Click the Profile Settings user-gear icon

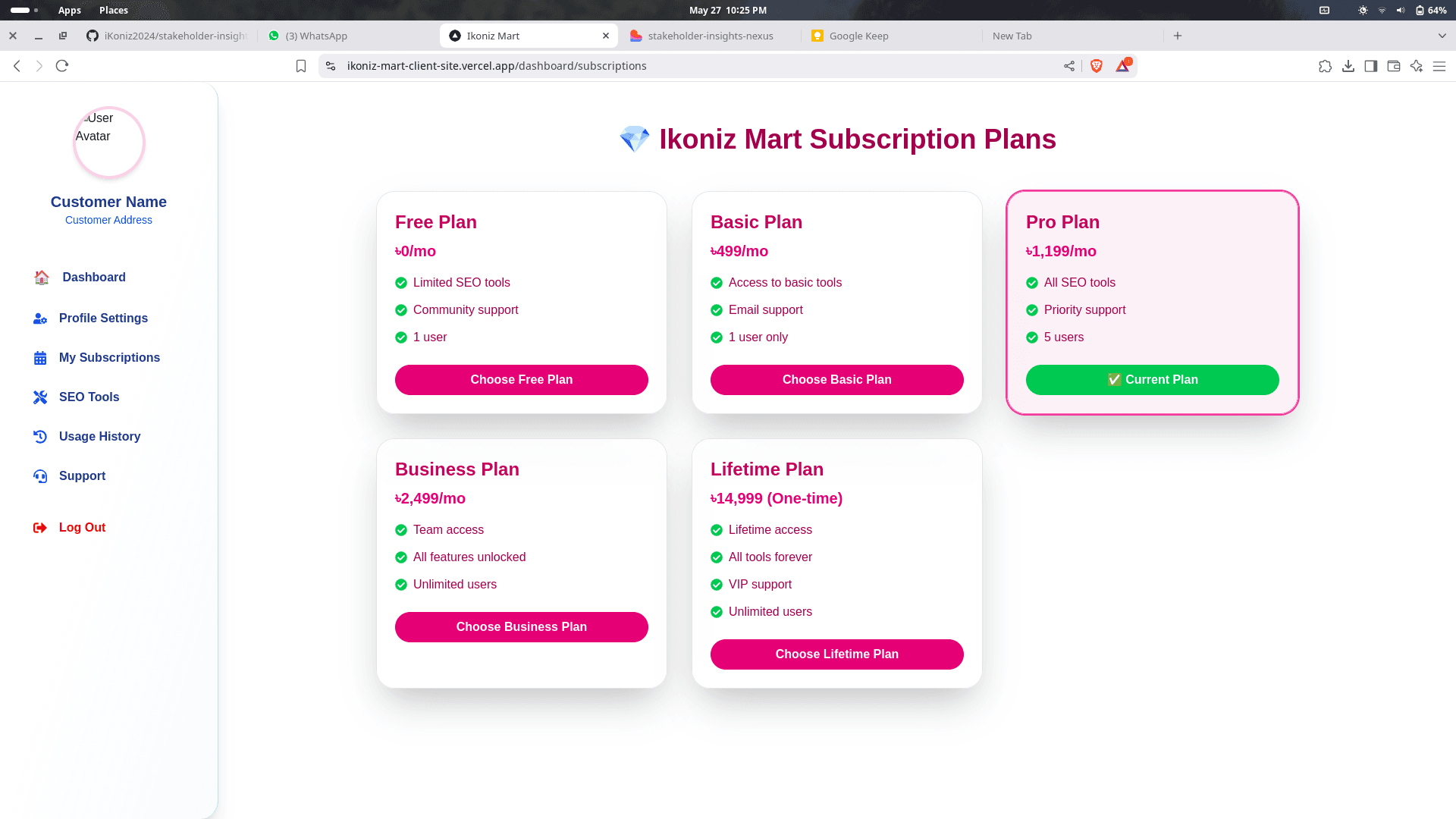click(x=40, y=318)
